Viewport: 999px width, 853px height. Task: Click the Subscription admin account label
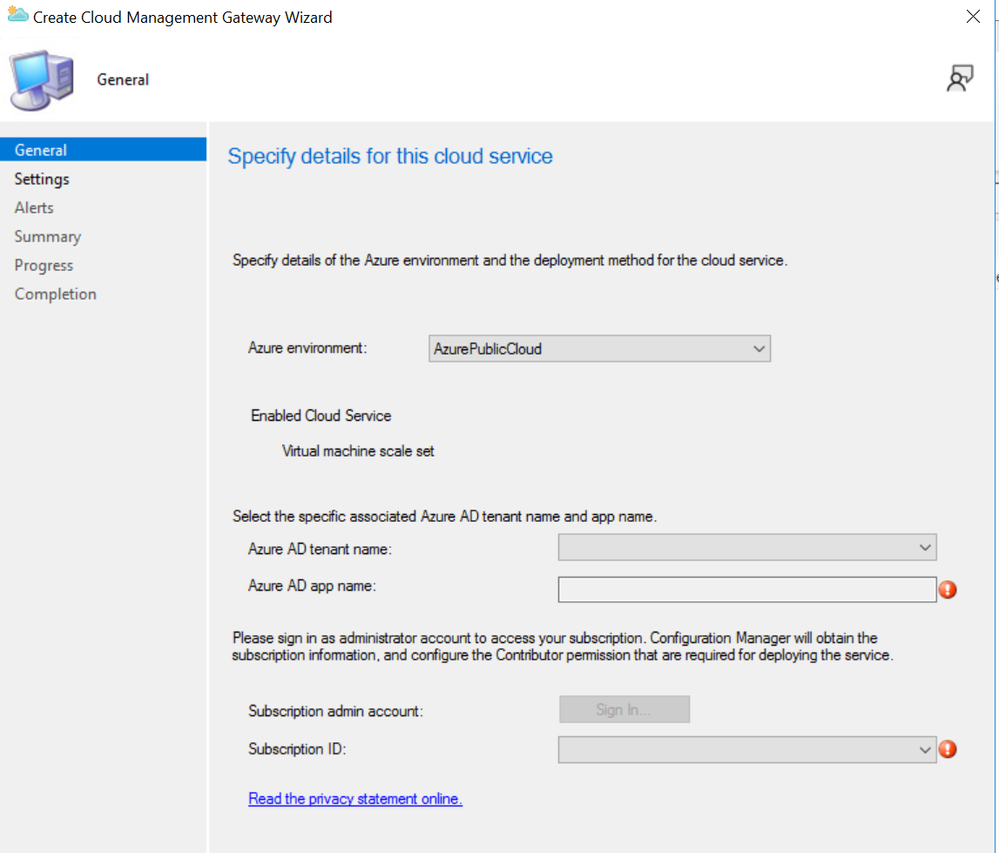336,711
